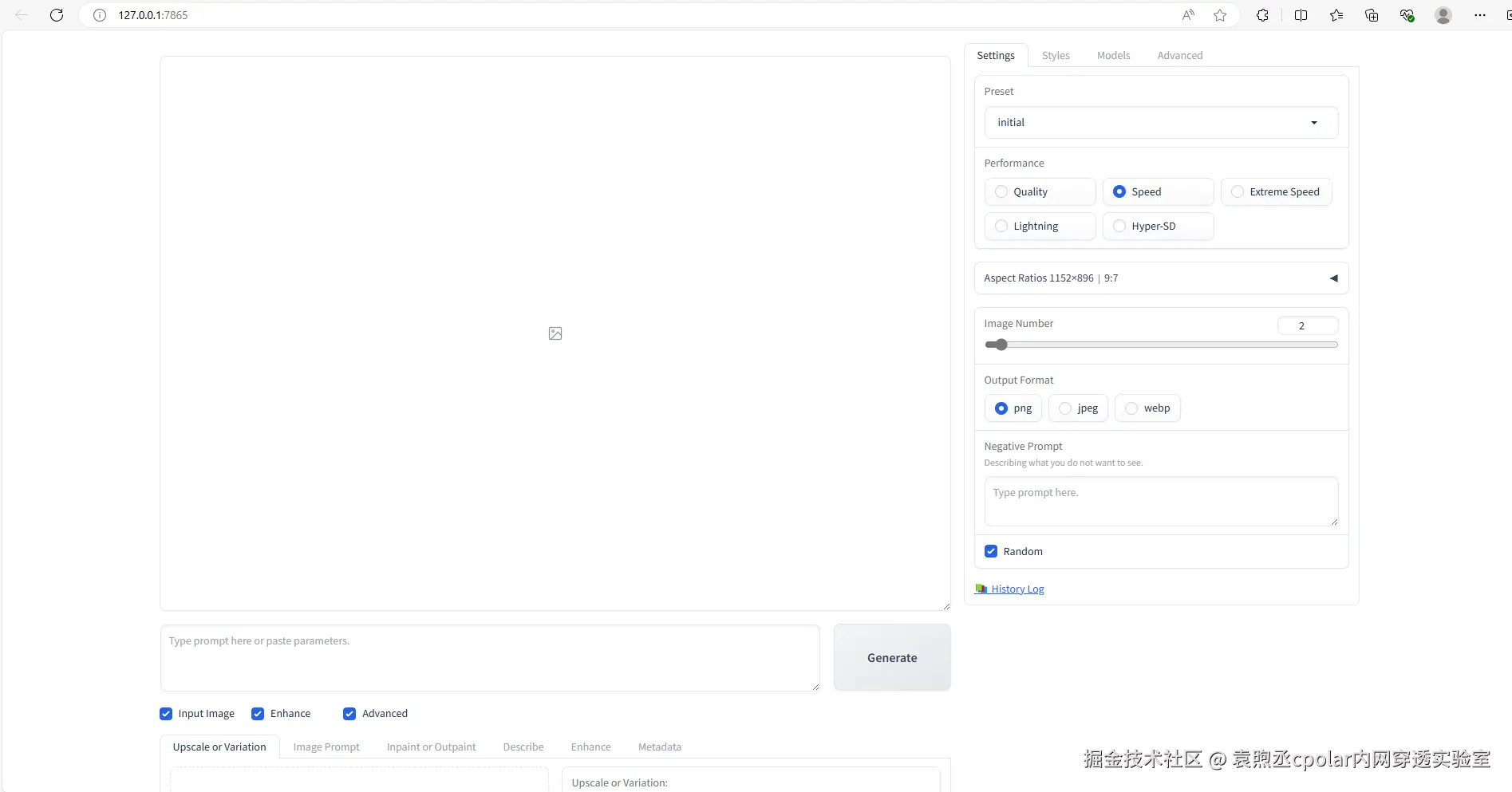Click the Negative Prompt text box

[x=1161, y=501]
